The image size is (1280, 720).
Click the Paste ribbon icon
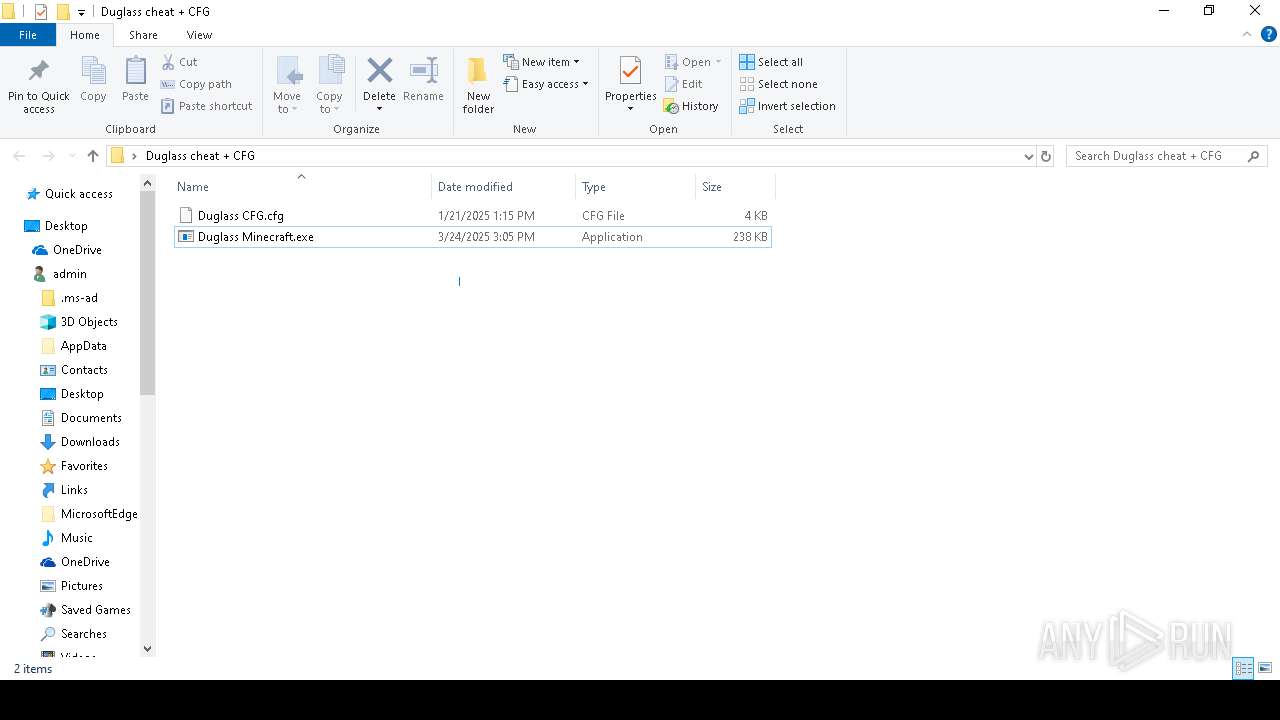135,71
